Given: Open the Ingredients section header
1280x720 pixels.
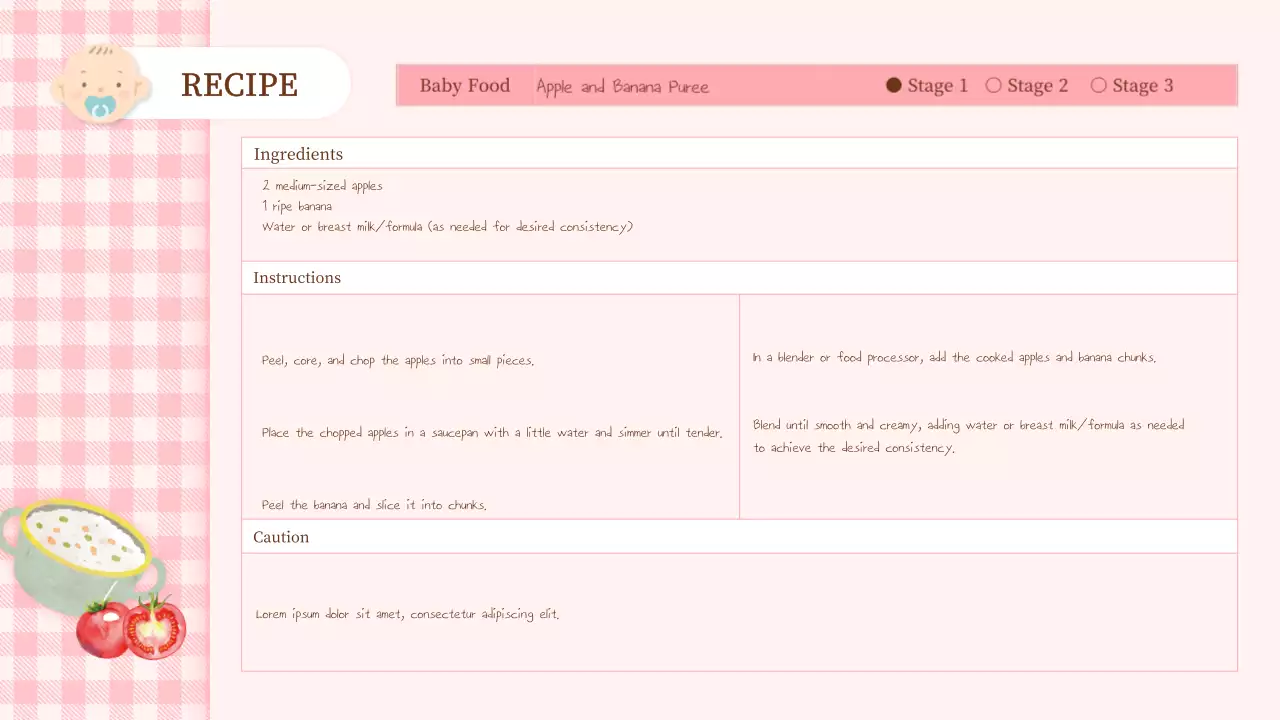Looking at the screenshot, I should tap(298, 153).
